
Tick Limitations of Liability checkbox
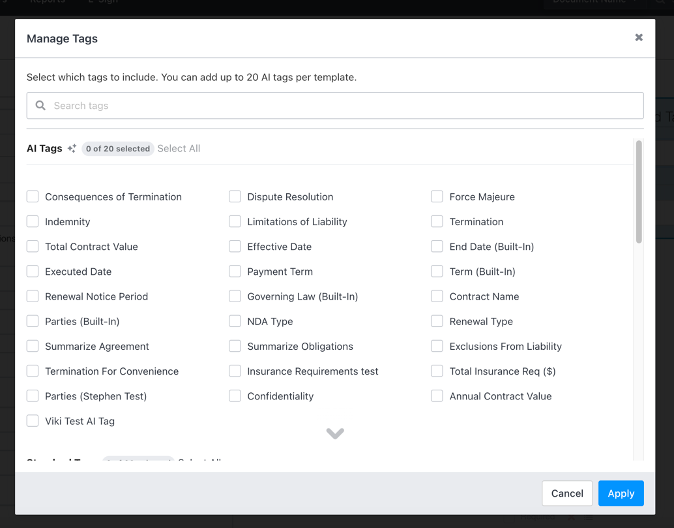(235, 221)
